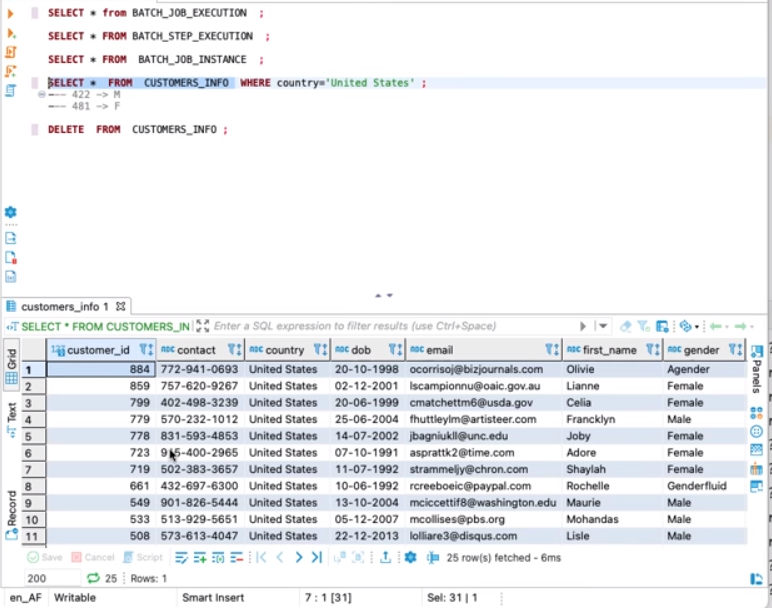
Task: Click the Show output log icon in editor sidebar
Action: [11, 239]
